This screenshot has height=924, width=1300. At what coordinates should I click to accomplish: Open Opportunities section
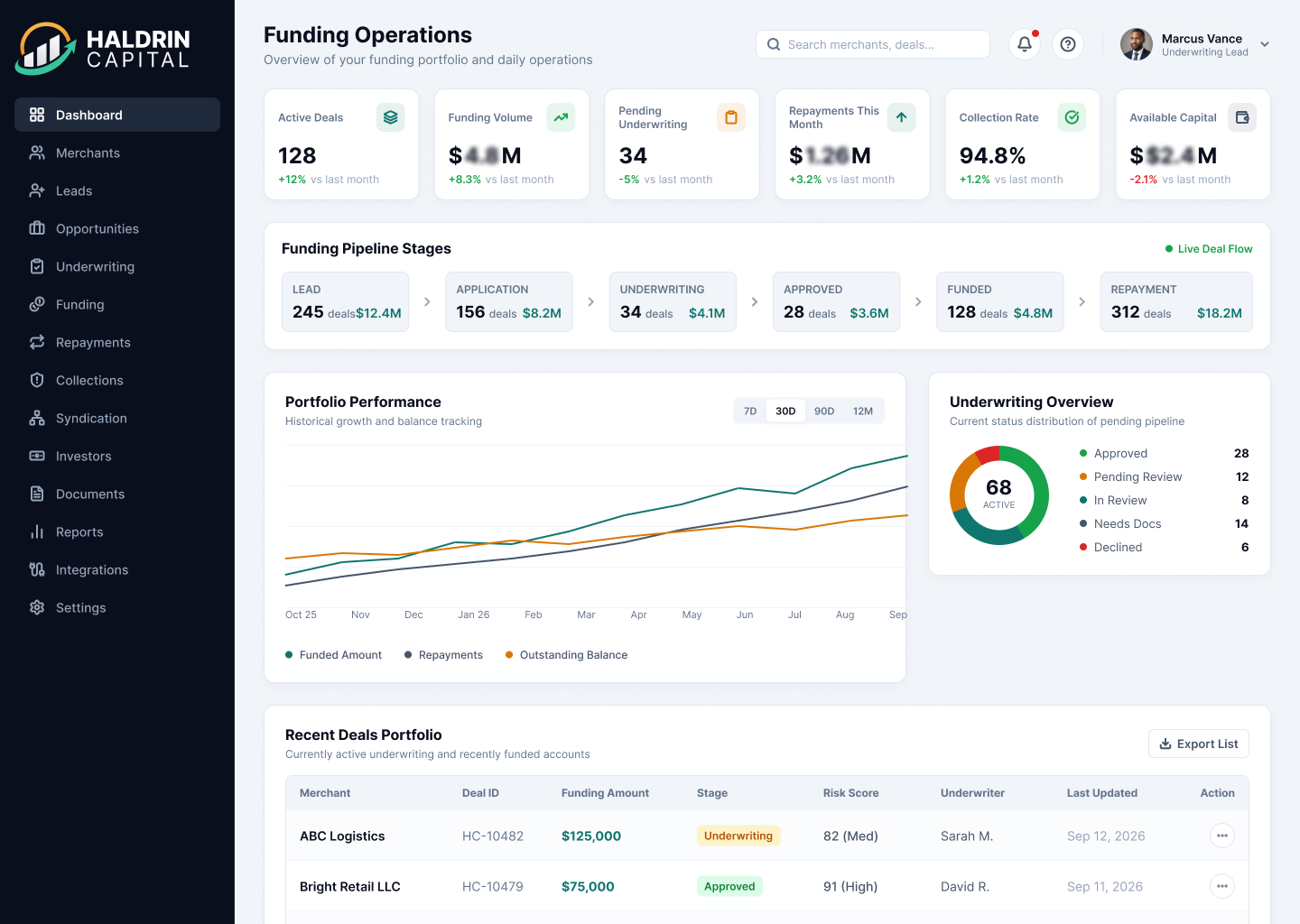117,228
